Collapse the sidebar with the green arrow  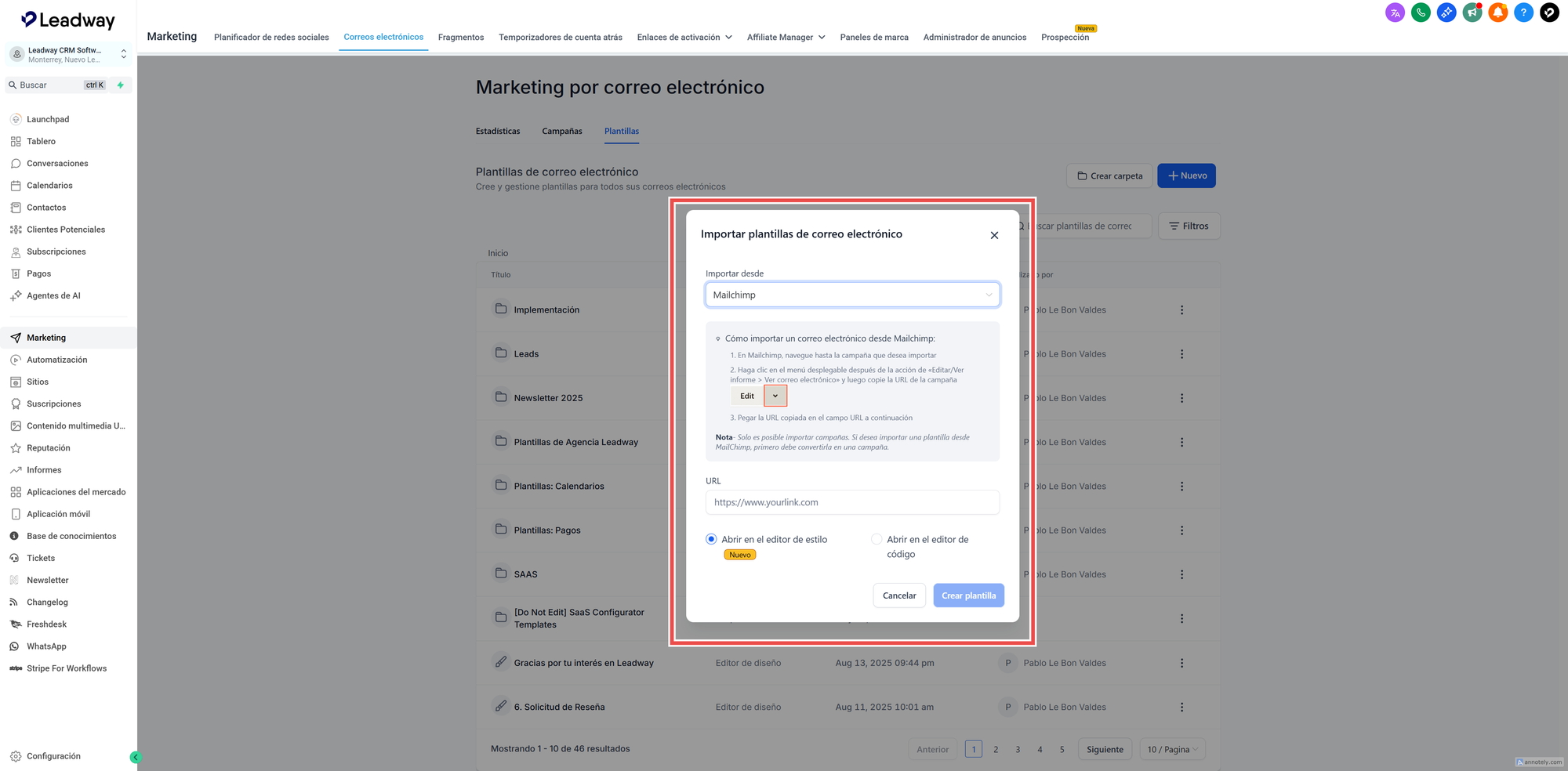(135, 757)
